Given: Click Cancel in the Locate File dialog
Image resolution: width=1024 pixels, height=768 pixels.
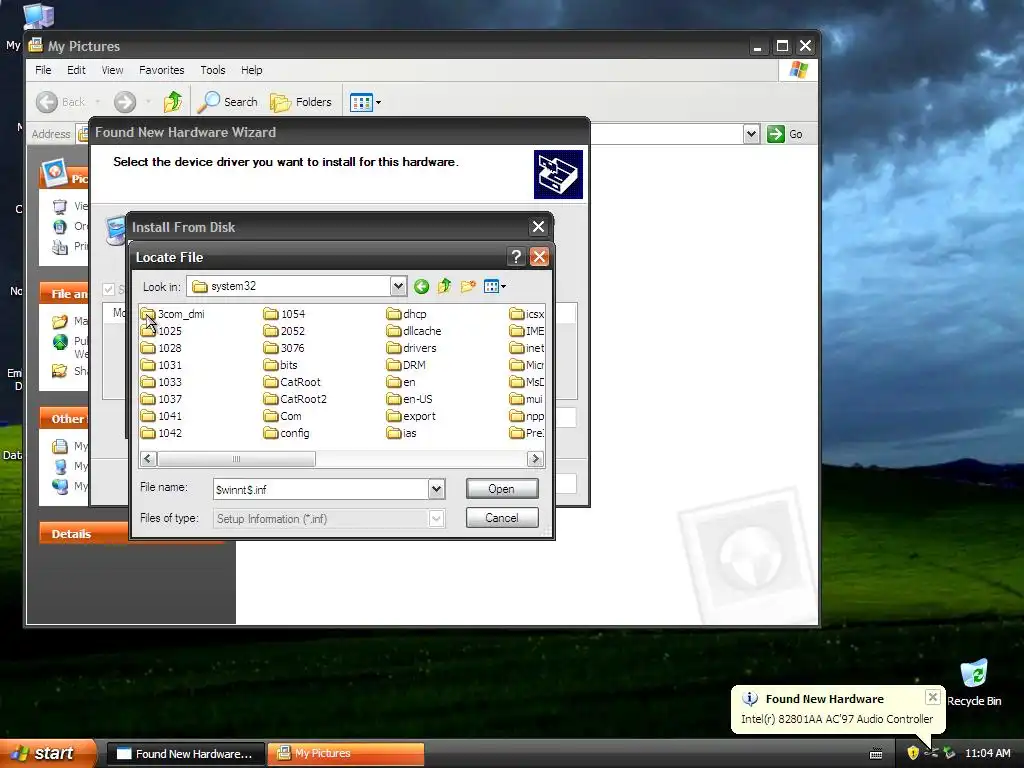Looking at the screenshot, I should coord(502,518).
